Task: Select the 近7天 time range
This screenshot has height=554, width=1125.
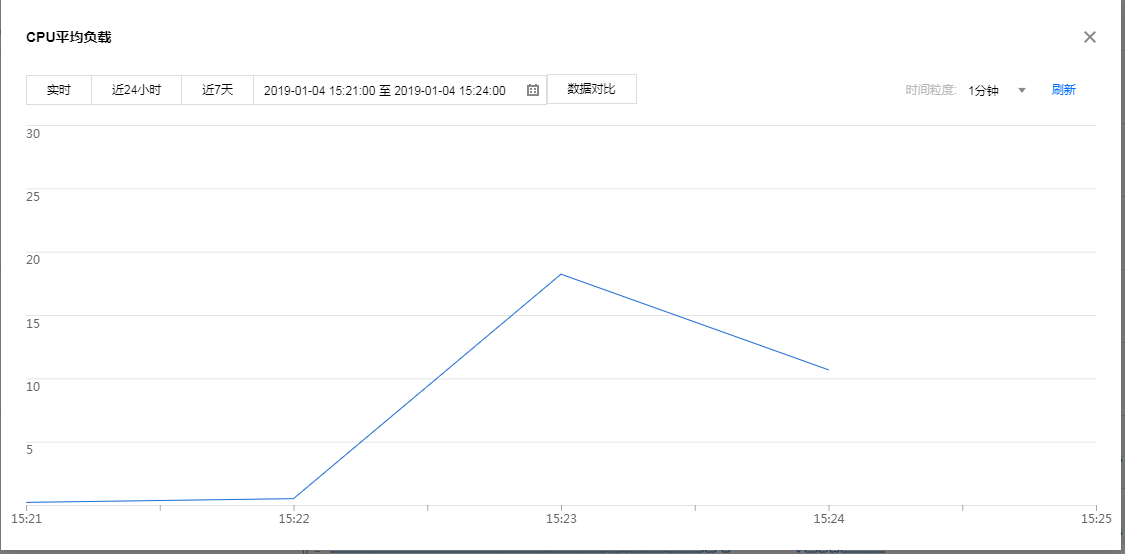Action: tap(217, 90)
